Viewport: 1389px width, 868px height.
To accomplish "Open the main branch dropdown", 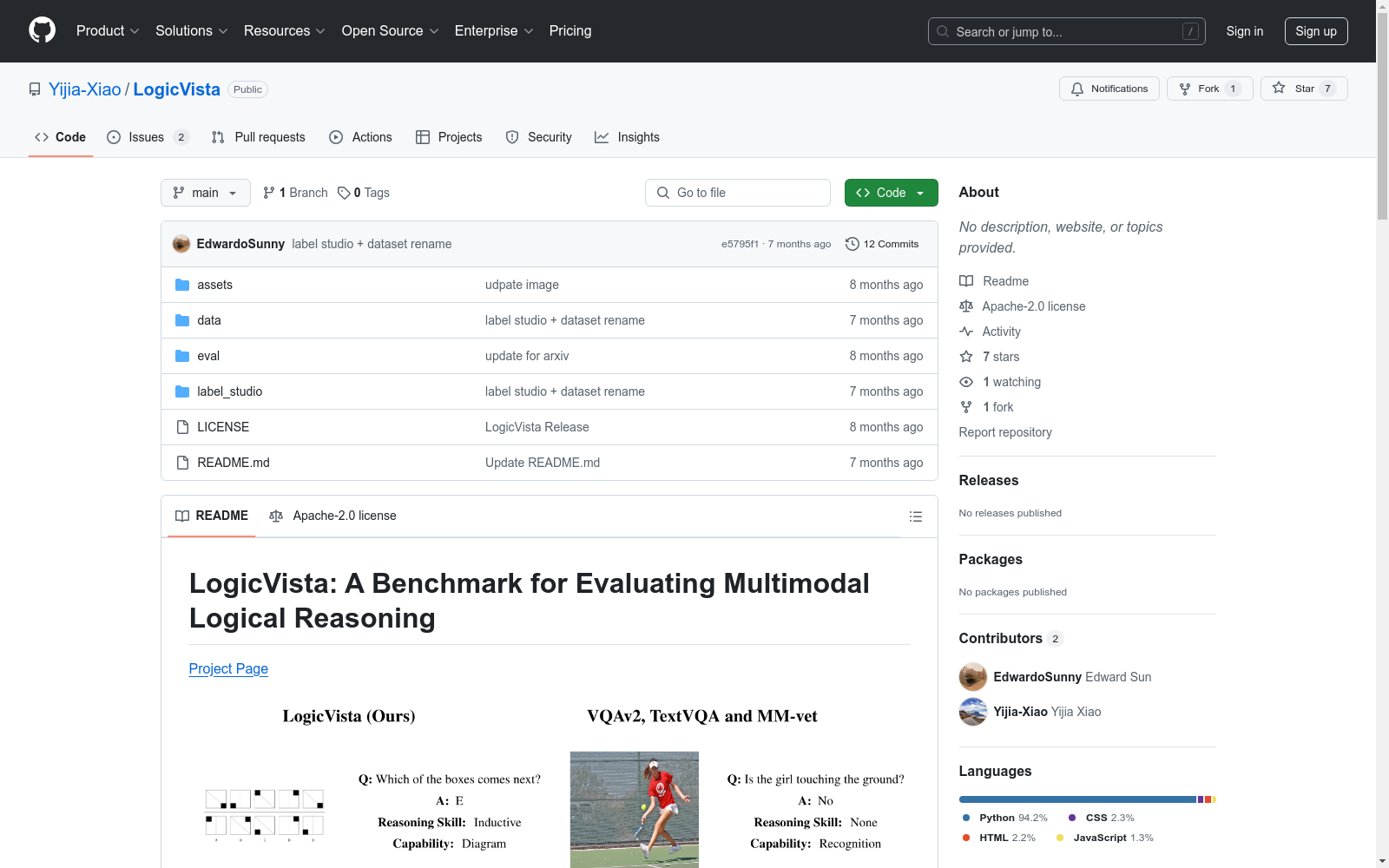I will click(206, 193).
